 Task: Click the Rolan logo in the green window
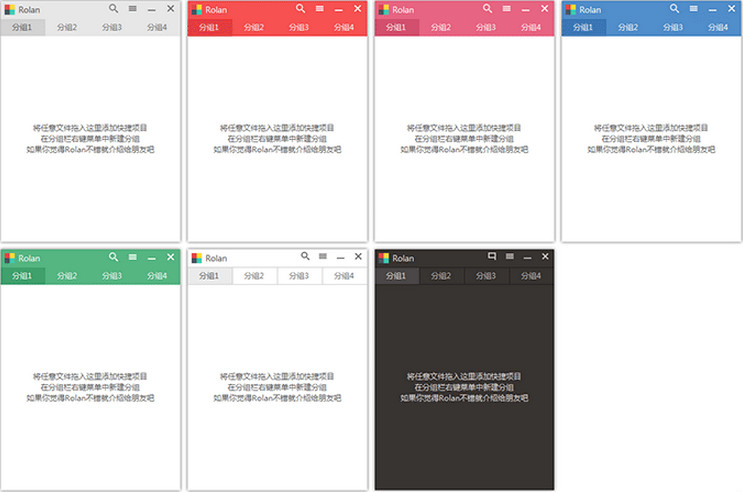pyautogui.click(x=9, y=258)
